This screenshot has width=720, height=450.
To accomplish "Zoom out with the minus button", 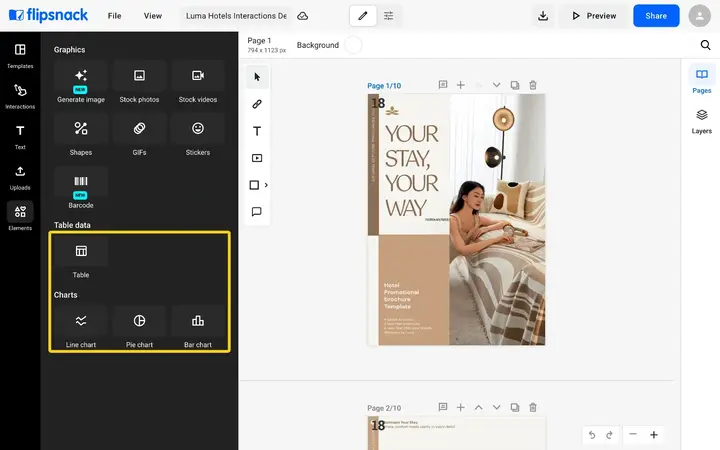I will (x=633, y=434).
